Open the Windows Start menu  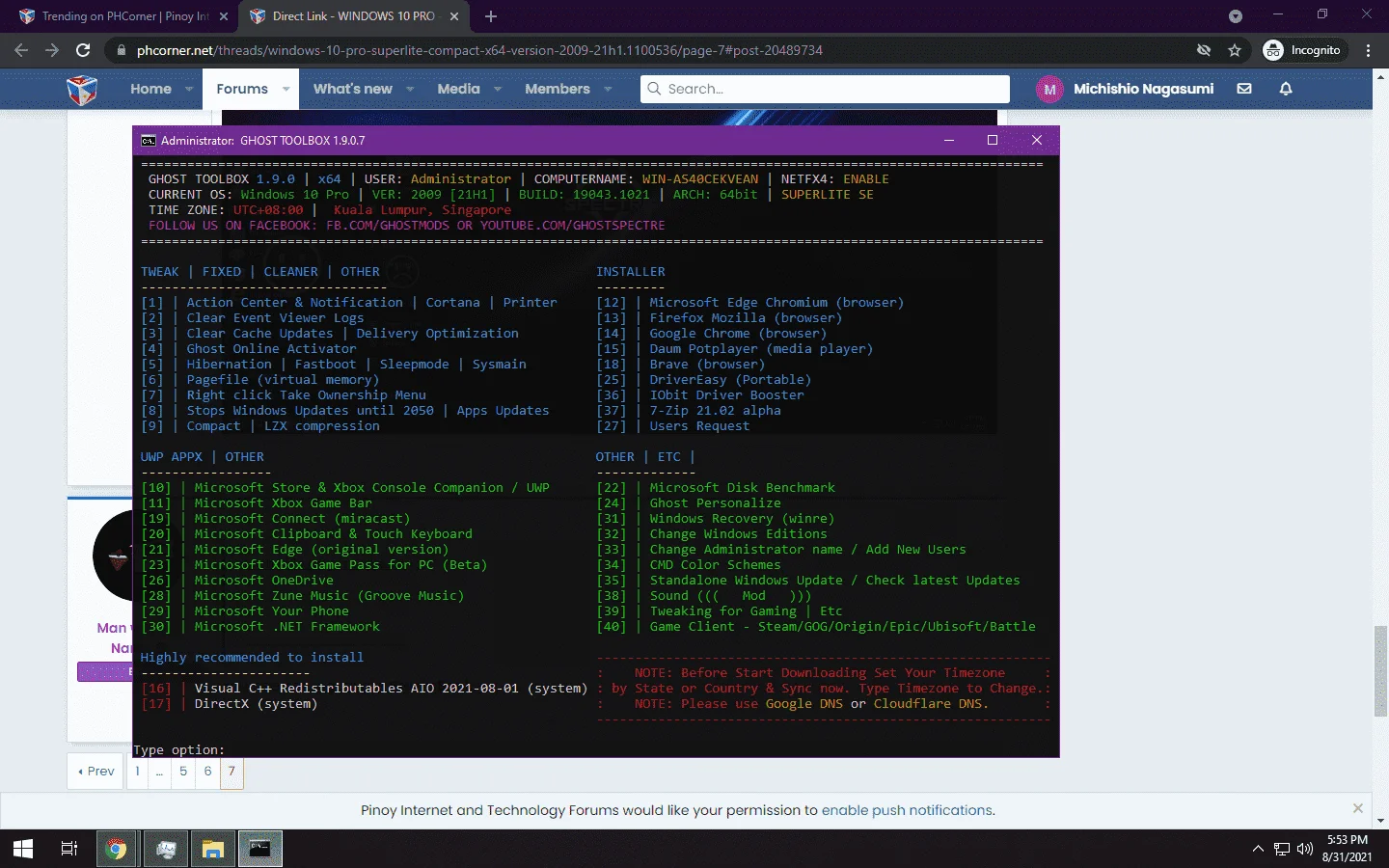[23, 849]
